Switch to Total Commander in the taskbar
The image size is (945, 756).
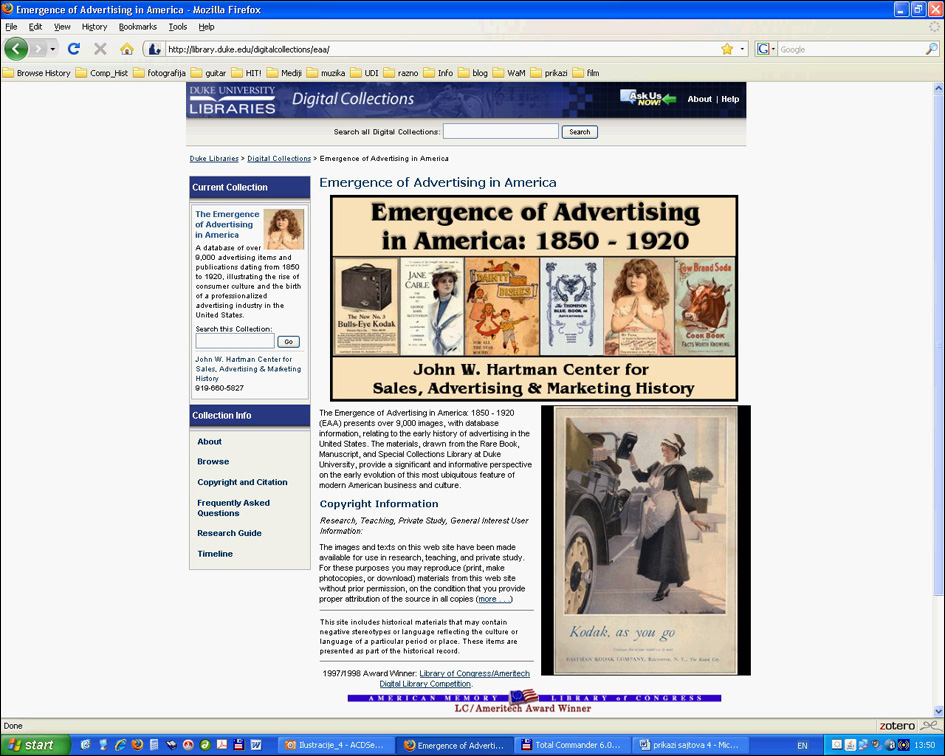[x=573, y=745]
